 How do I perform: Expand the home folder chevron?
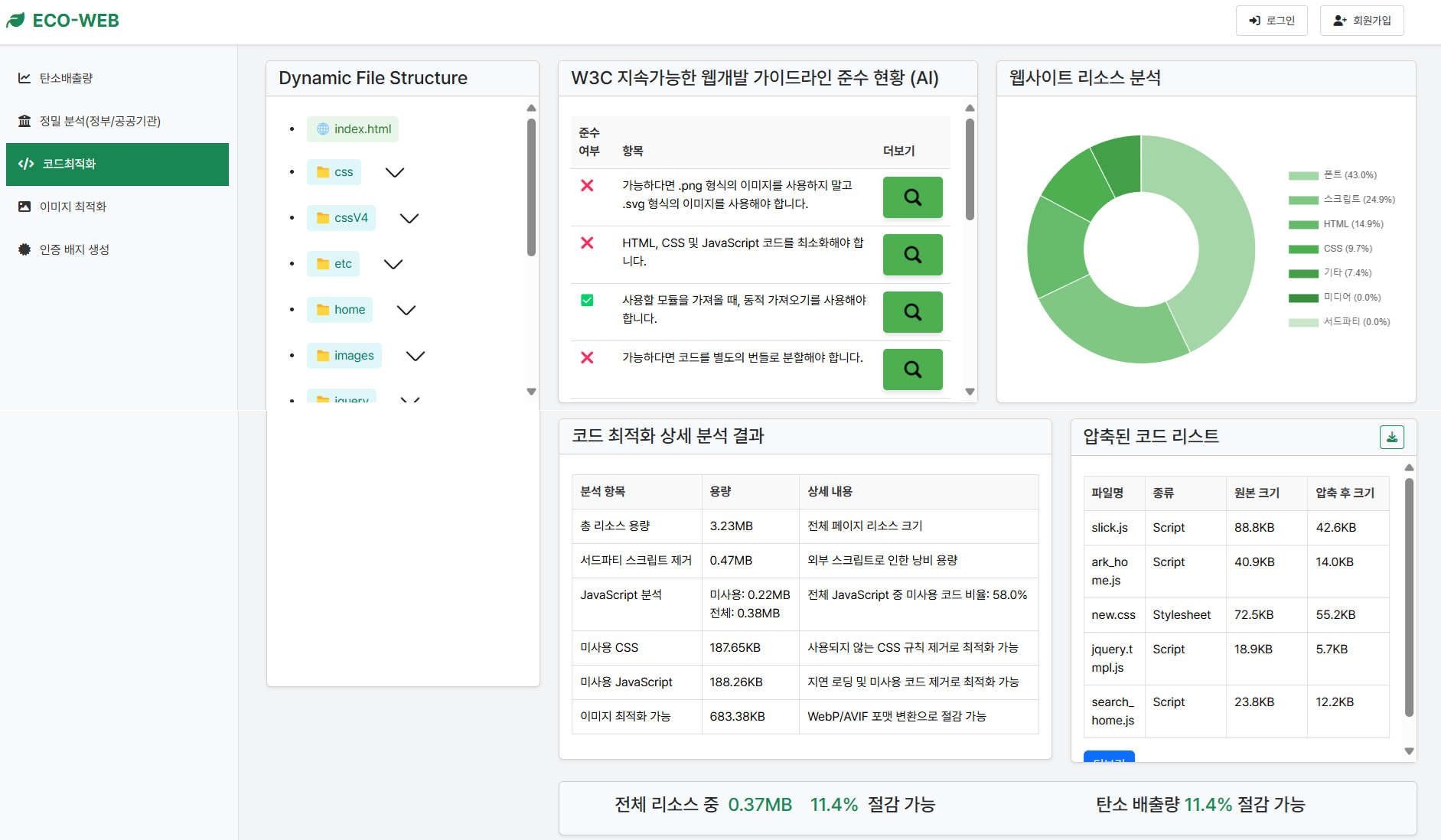[406, 311]
